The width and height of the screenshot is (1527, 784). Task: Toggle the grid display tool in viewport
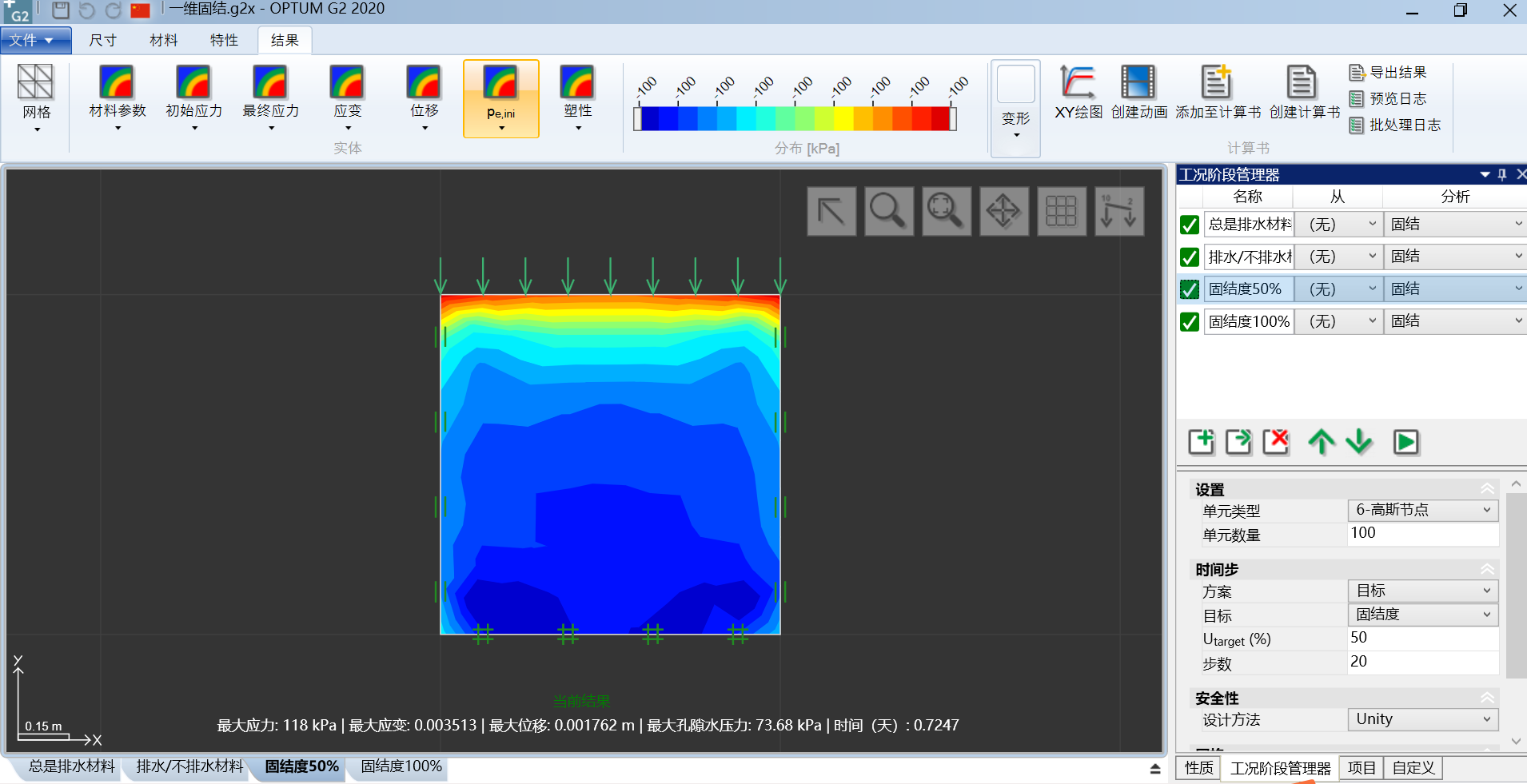(x=1062, y=212)
